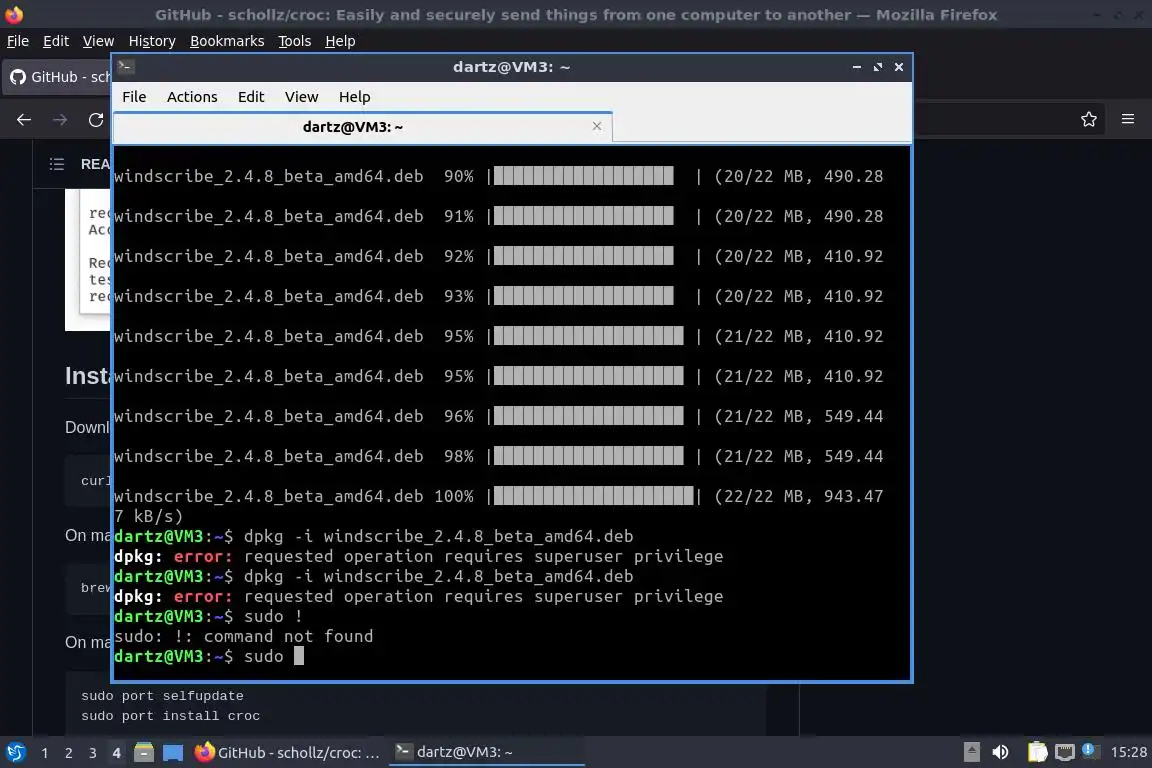Select the GitHub tab in Firefox

(57, 76)
